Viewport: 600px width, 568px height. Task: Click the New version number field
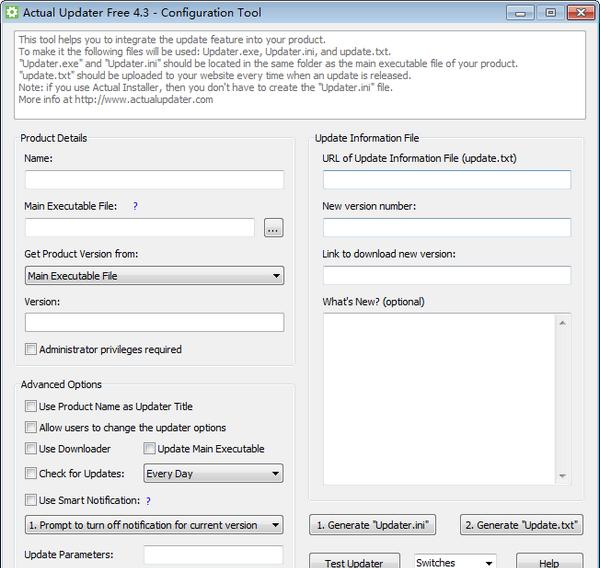click(x=446, y=228)
